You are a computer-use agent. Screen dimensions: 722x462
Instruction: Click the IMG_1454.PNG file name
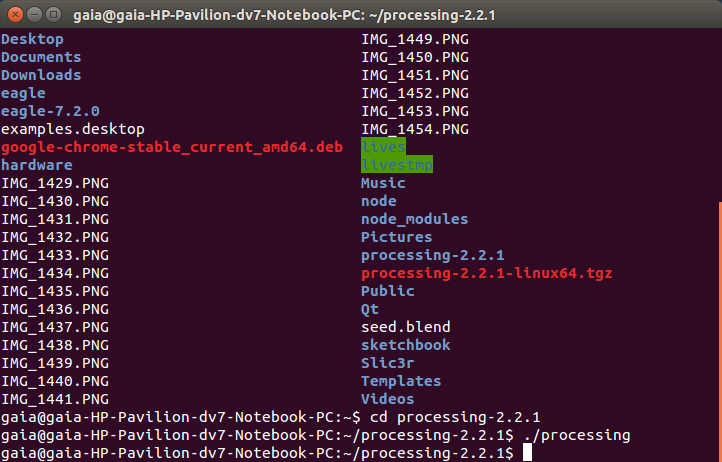(x=414, y=129)
